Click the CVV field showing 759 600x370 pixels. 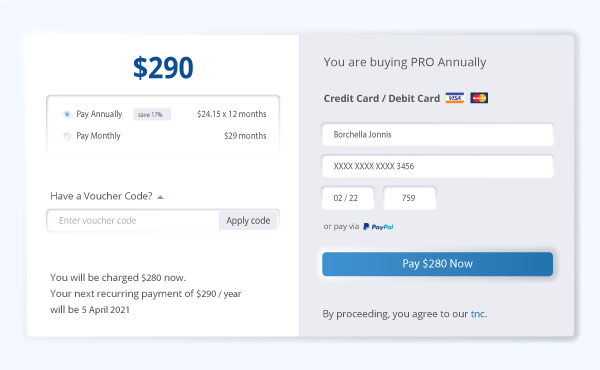410,198
